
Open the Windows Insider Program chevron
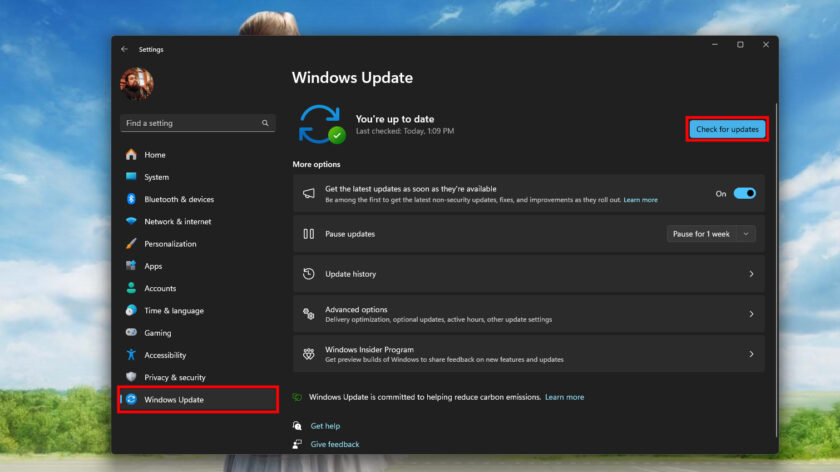tap(751, 354)
